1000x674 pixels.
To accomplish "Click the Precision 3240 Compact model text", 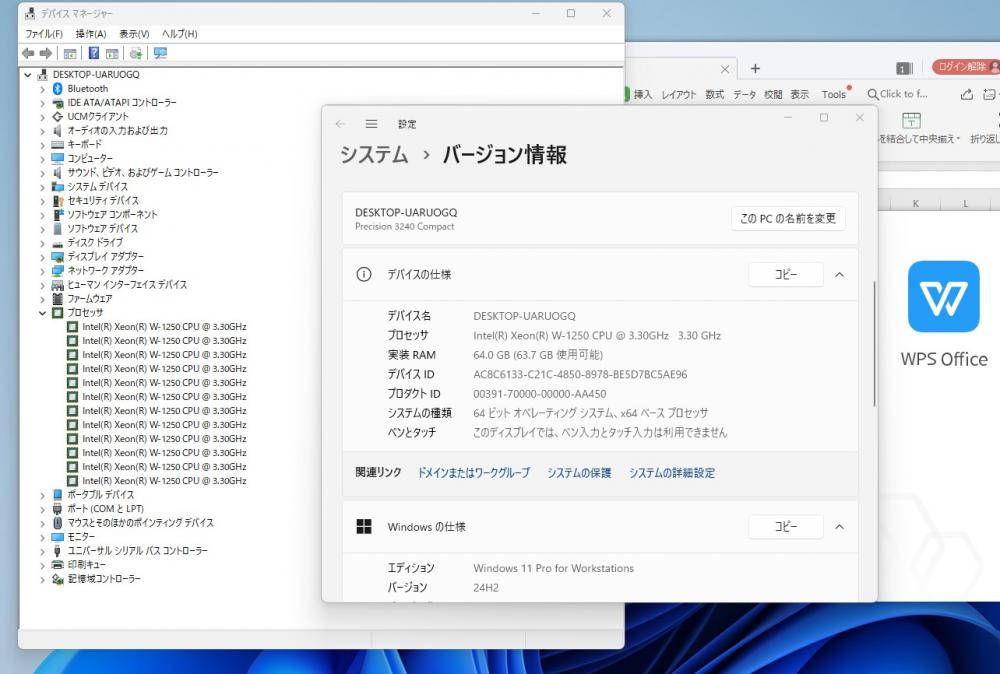I will (404, 227).
